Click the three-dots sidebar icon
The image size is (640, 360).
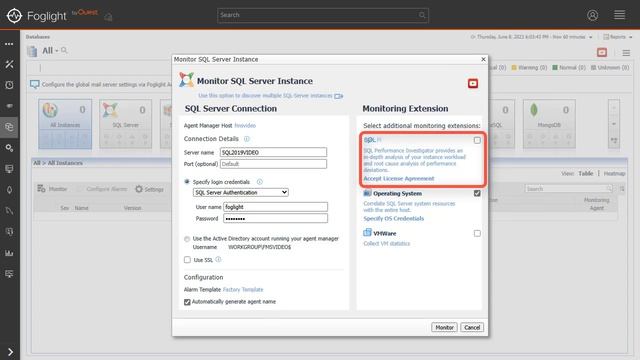pyautogui.click(x=9, y=44)
